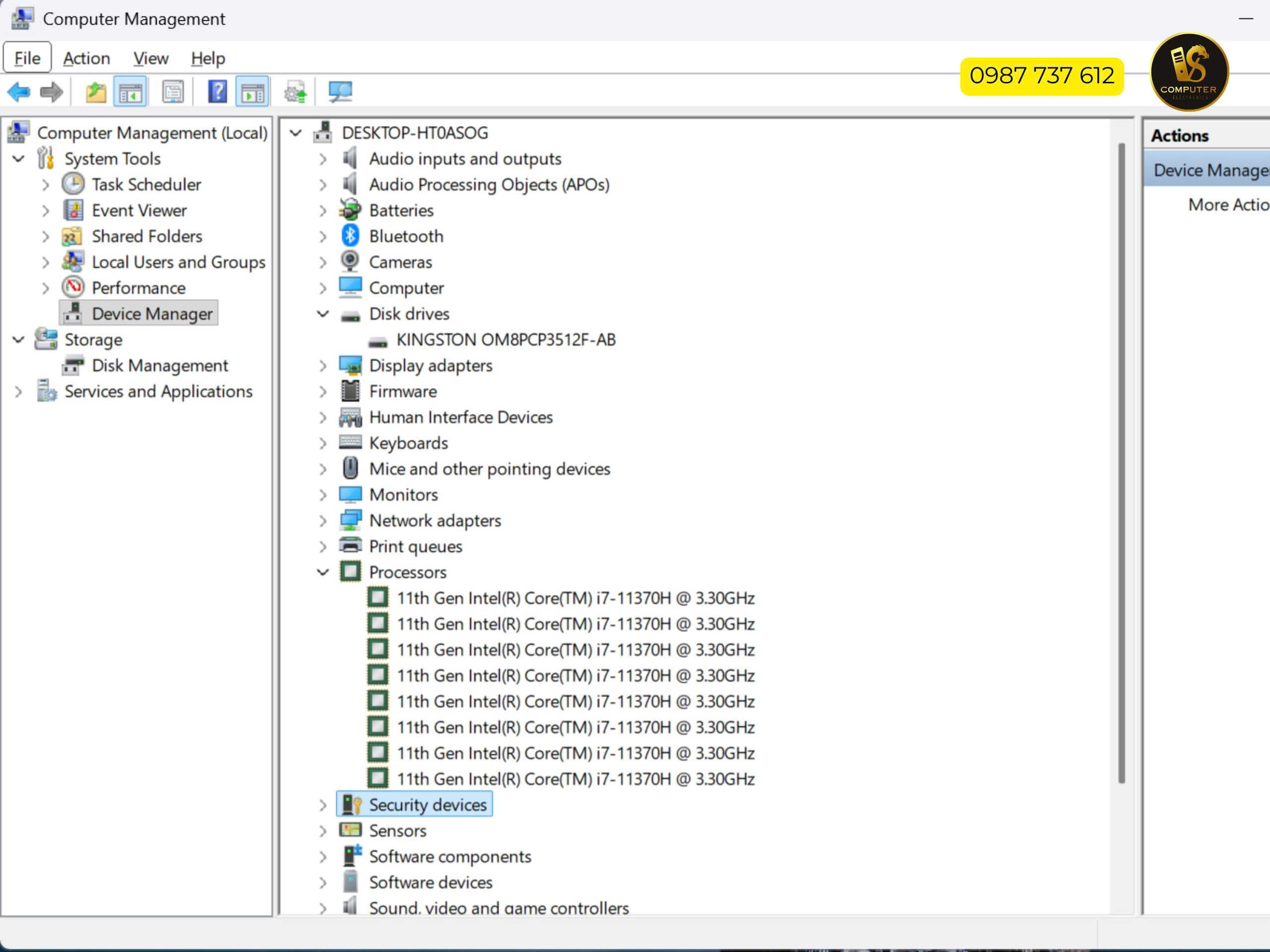
Task: Click the Security devices icon
Action: point(351,805)
